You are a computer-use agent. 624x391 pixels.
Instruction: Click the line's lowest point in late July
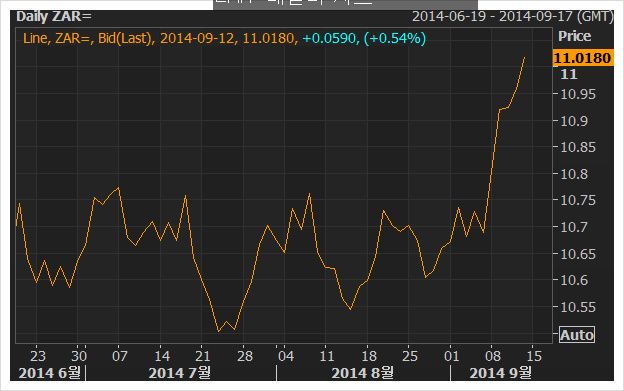[x=218, y=331]
